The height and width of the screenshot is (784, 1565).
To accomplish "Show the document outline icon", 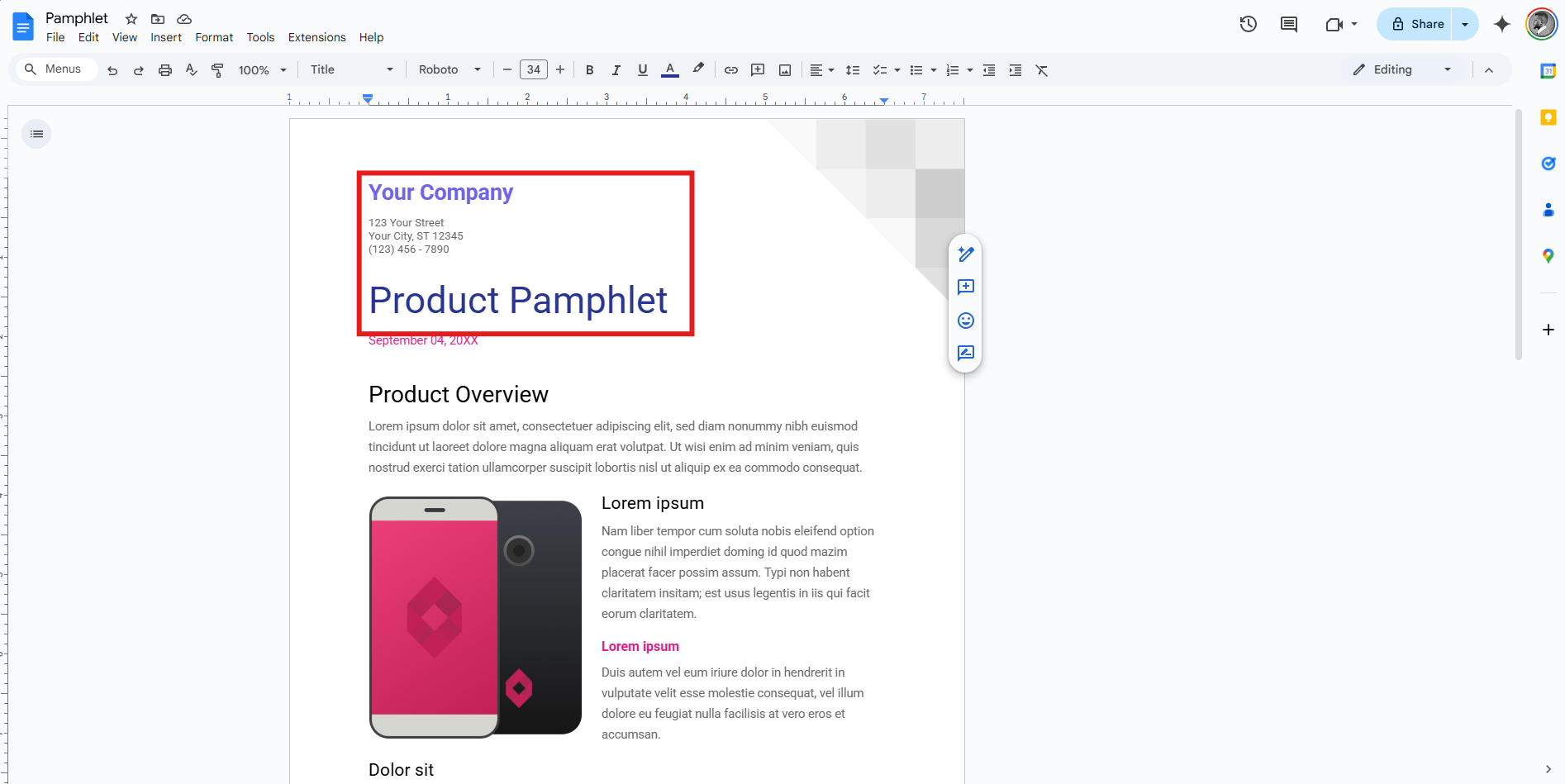I will [36, 133].
